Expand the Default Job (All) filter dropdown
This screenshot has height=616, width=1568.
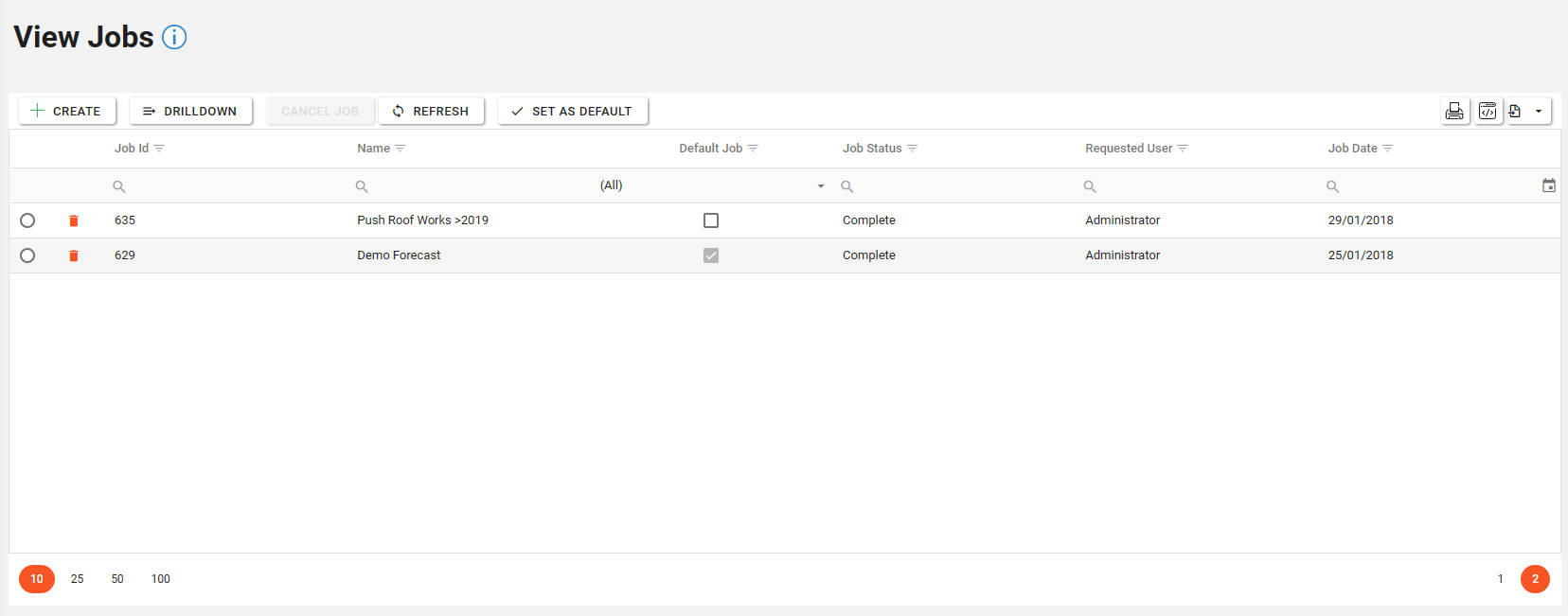[820, 186]
